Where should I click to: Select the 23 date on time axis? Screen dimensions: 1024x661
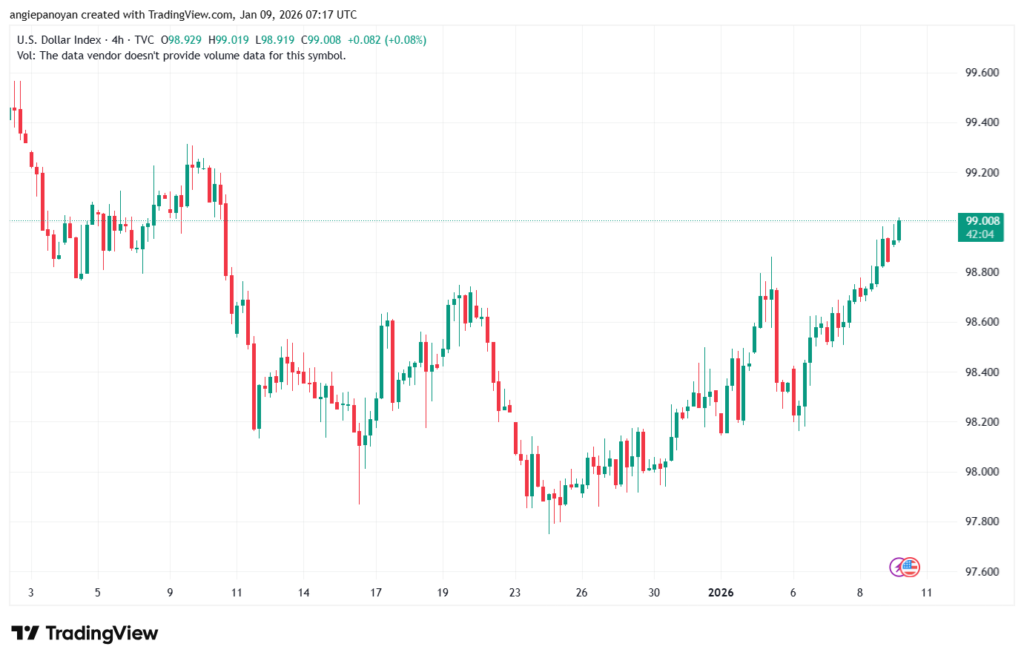pos(514,593)
